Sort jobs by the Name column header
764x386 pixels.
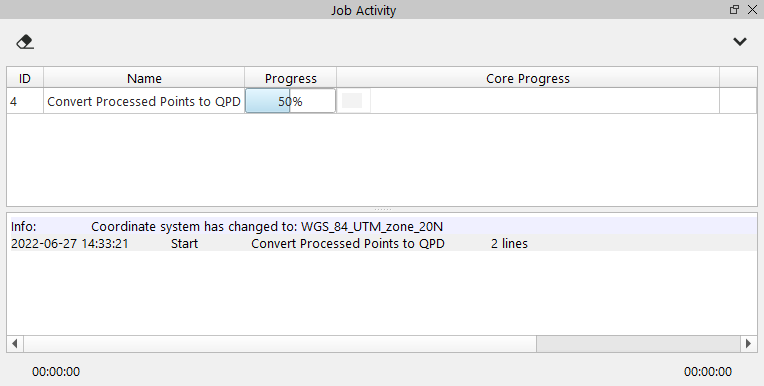tap(144, 78)
